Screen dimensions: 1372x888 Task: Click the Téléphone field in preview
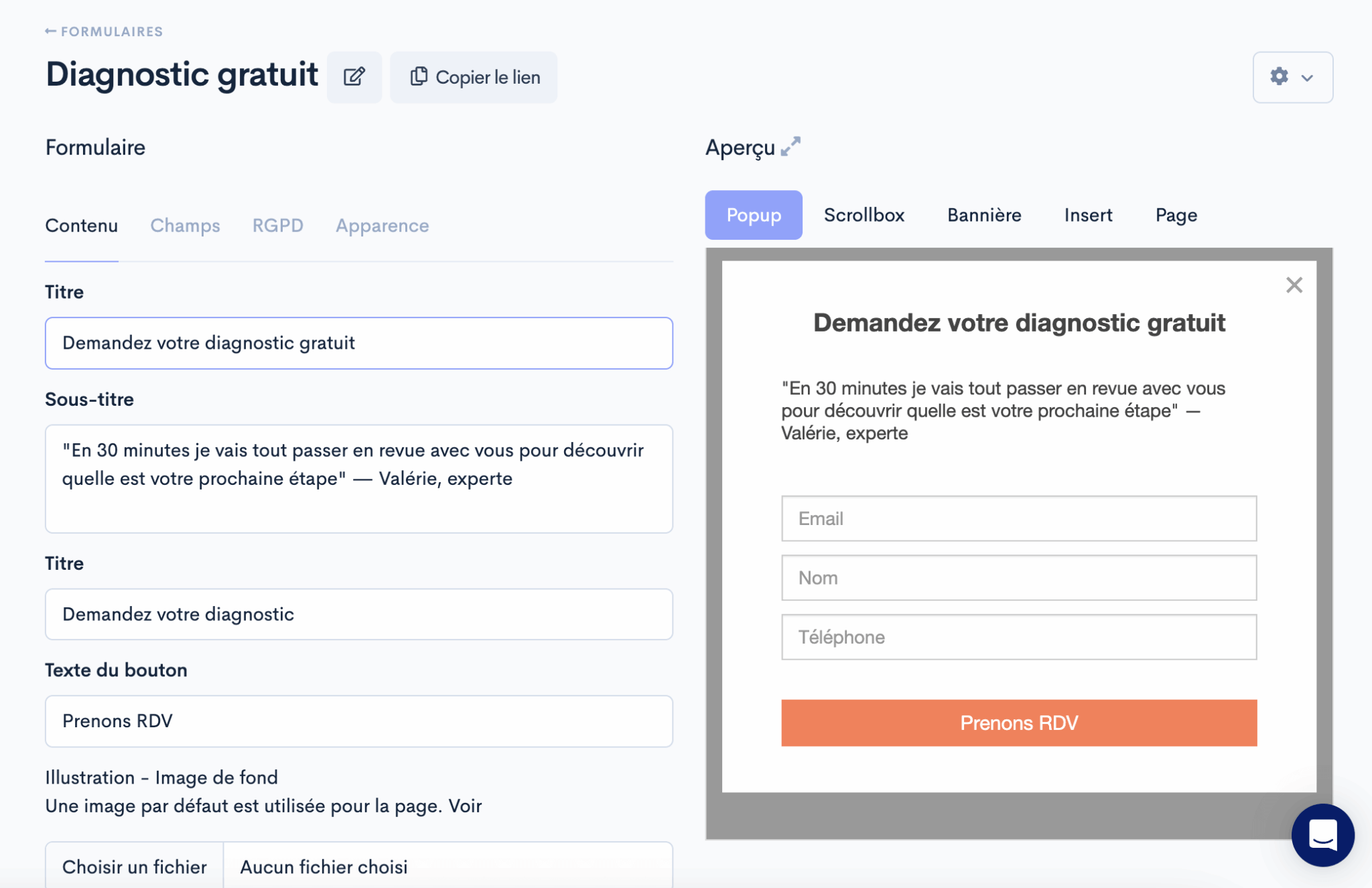[x=1019, y=637]
